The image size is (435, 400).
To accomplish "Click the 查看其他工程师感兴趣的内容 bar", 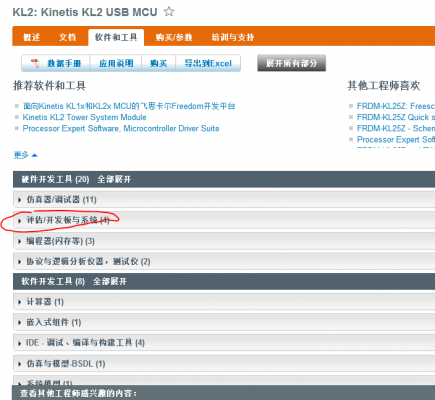I will (224, 393).
